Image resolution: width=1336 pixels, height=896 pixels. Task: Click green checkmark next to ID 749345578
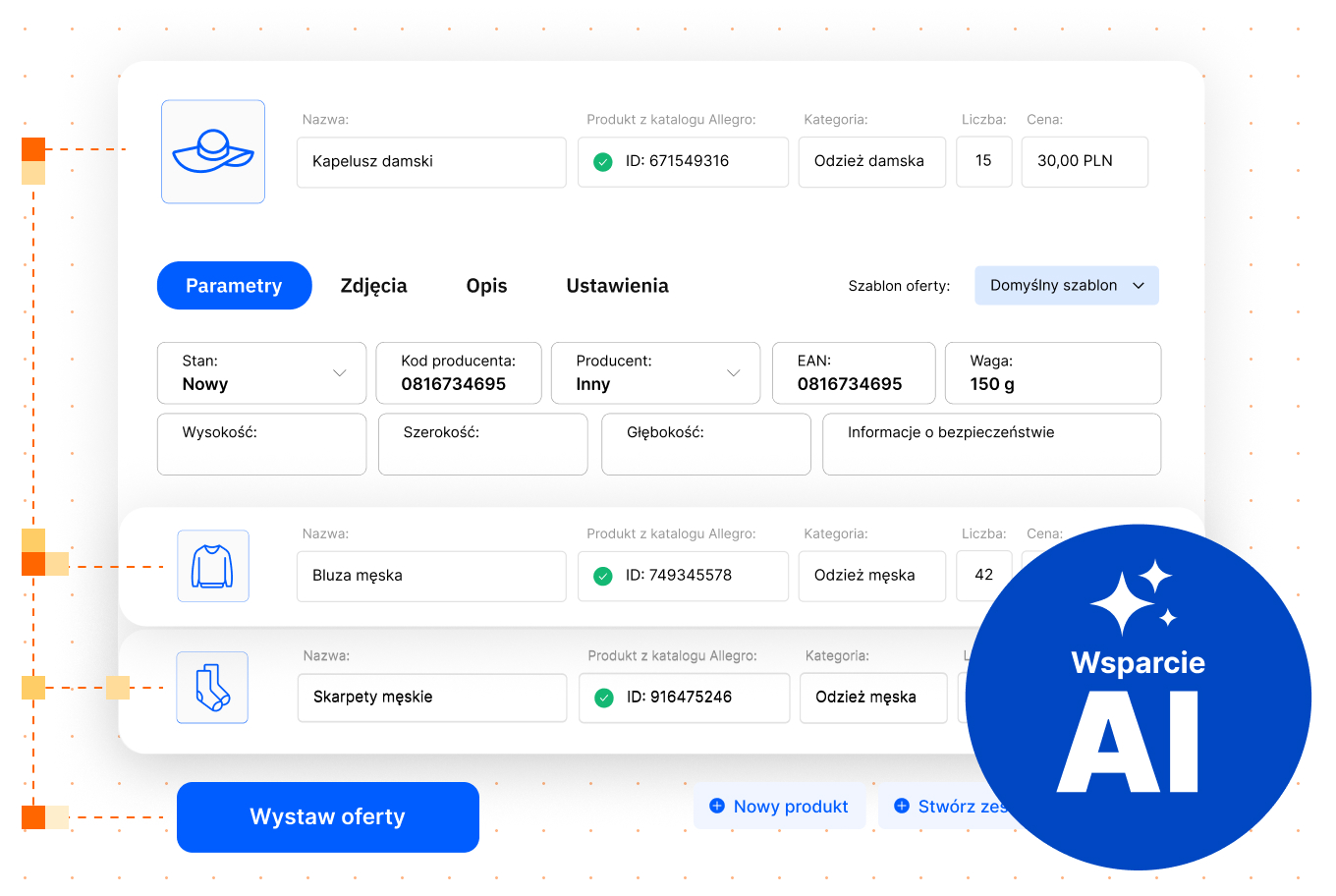[x=603, y=577]
